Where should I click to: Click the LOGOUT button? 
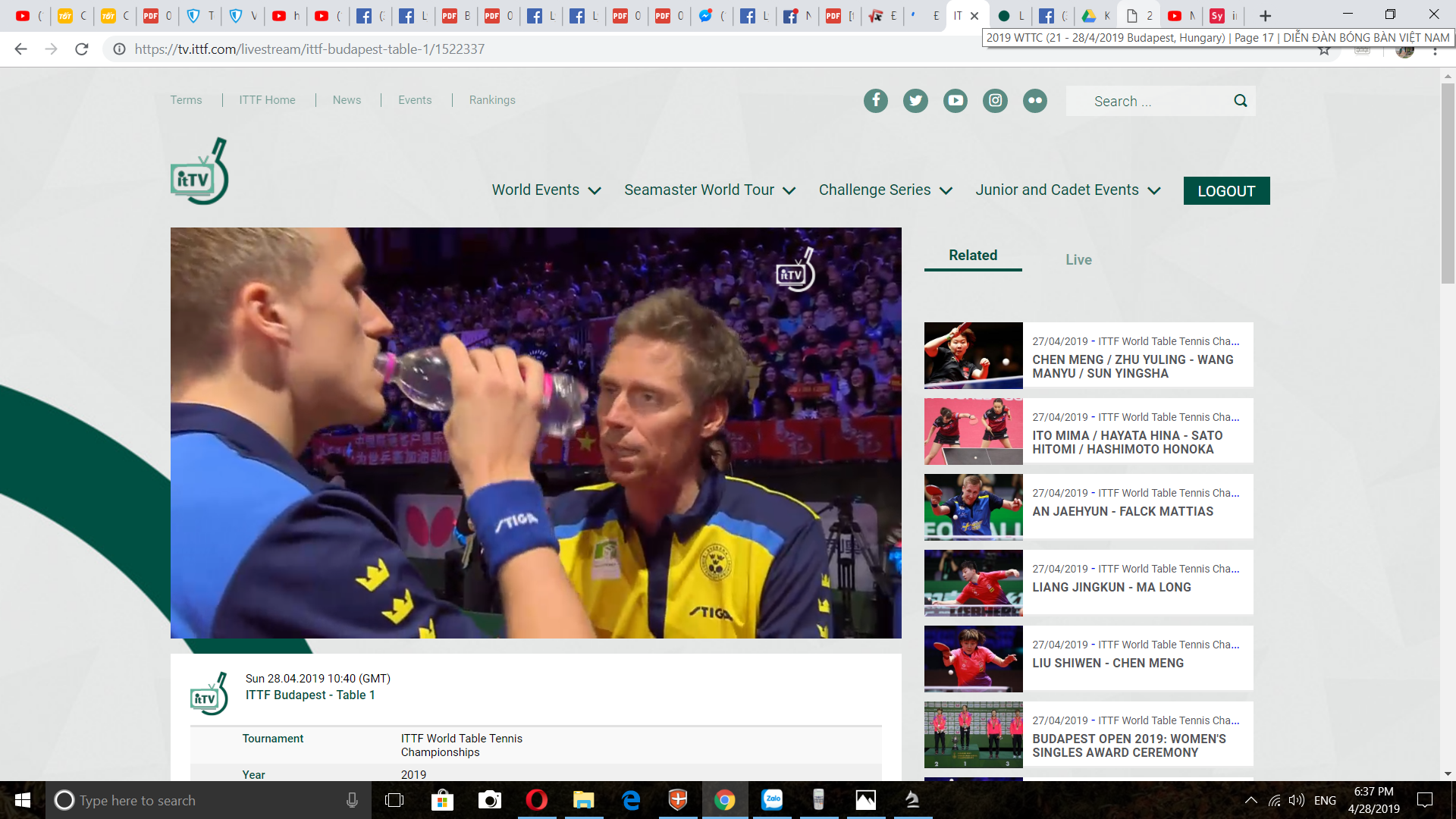coord(1226,191)
